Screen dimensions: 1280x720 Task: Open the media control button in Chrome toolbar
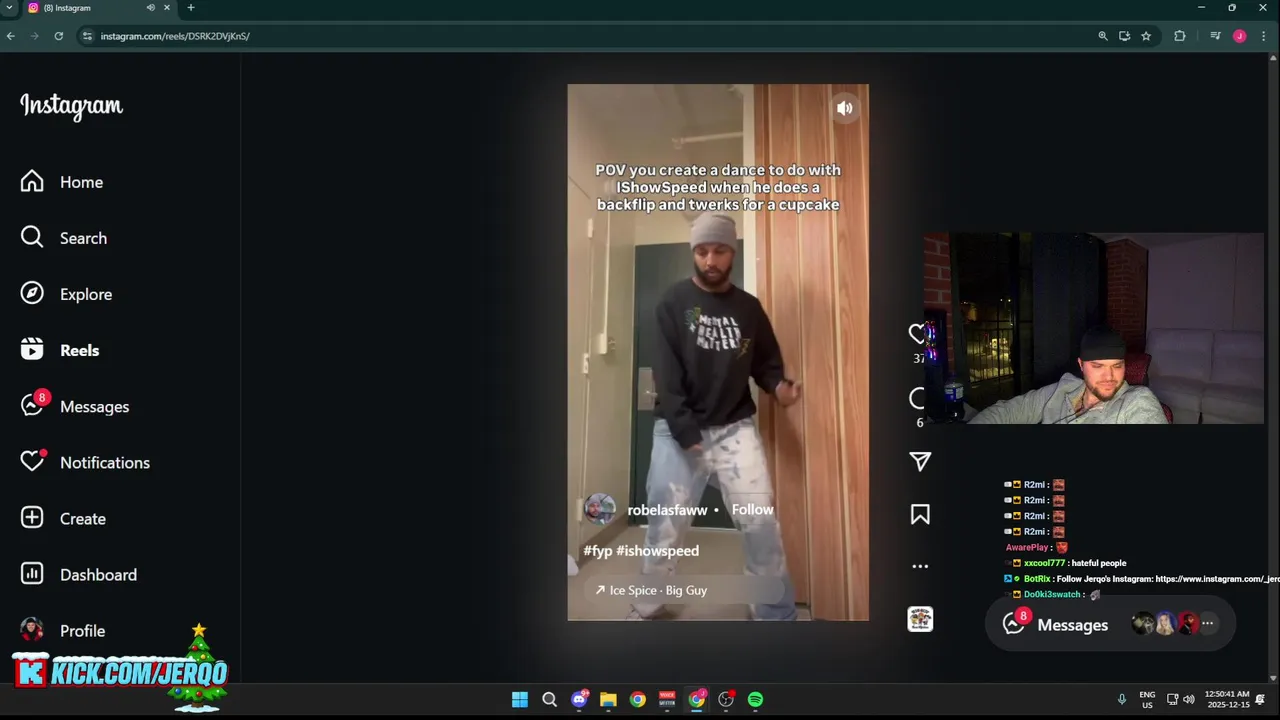coord(1215,36)
